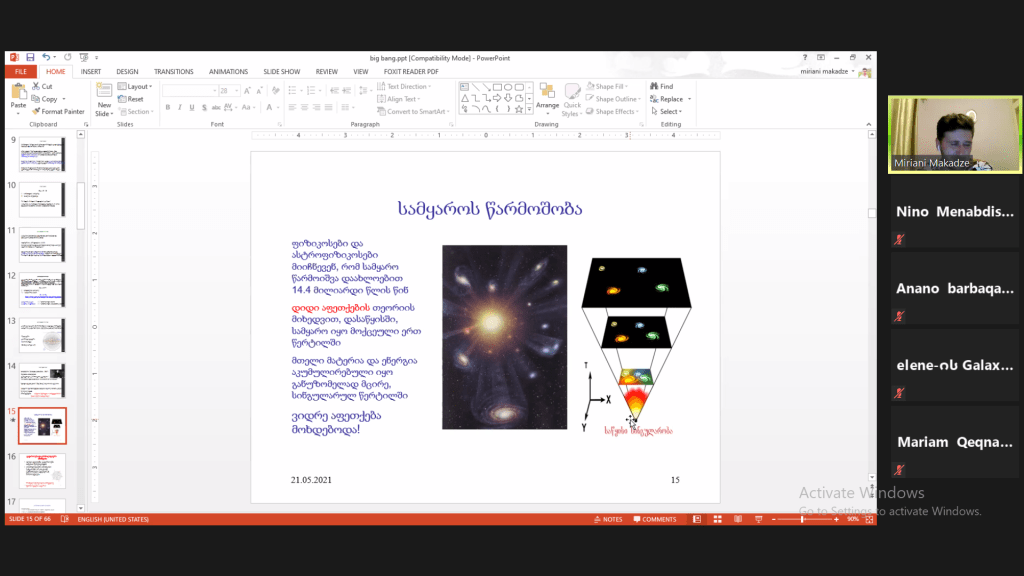Click the Reset slide button
This screenshot has height=576, width=1024.
point(134,99)
